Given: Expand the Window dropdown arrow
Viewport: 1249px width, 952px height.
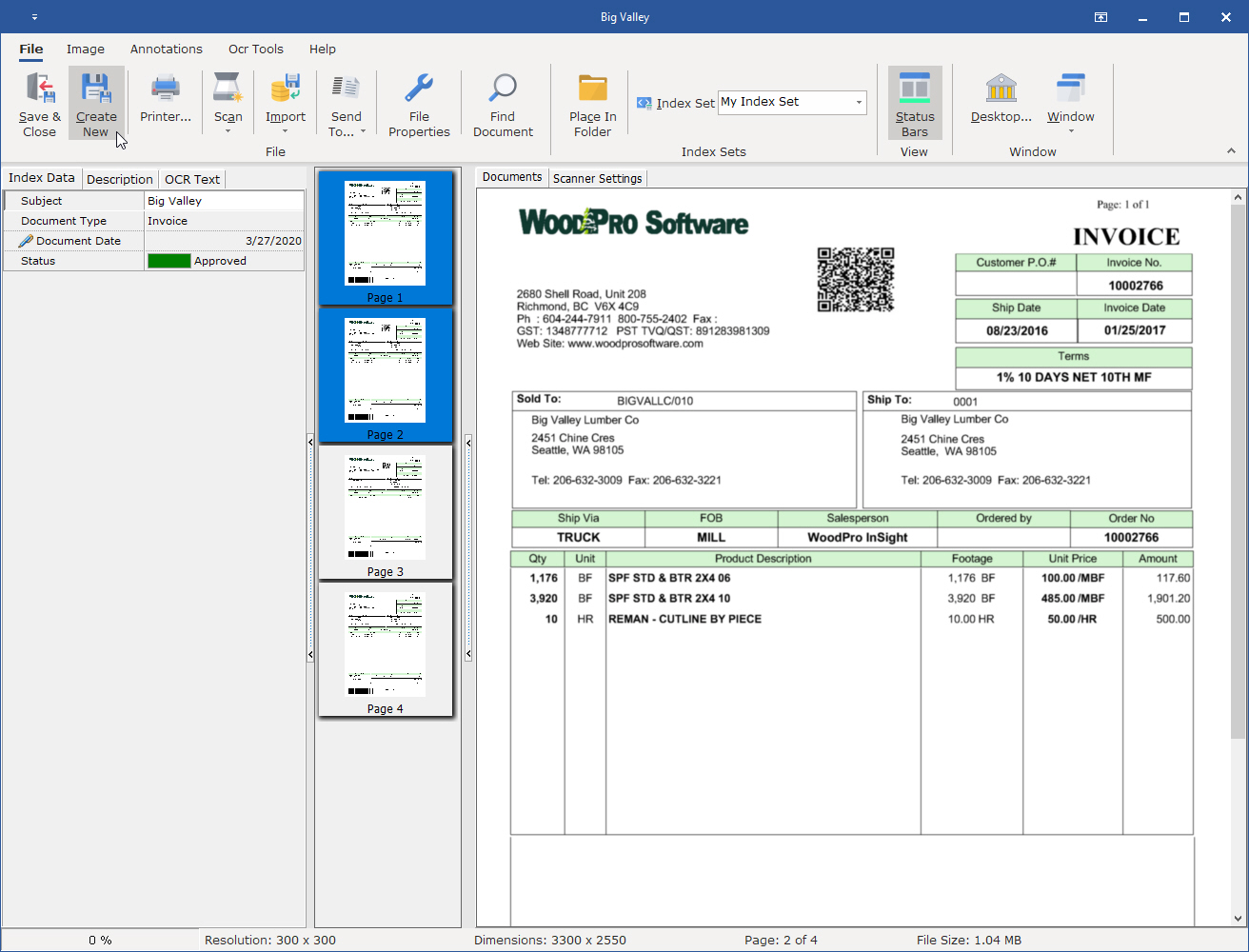Looking at the screenshot, I should 1071,131.
